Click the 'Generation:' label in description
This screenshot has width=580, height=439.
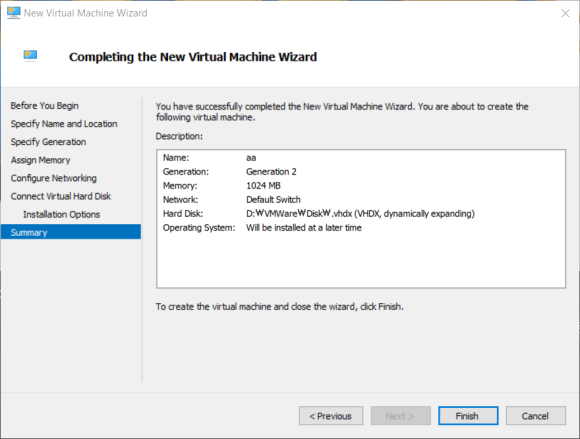(186, 172)
